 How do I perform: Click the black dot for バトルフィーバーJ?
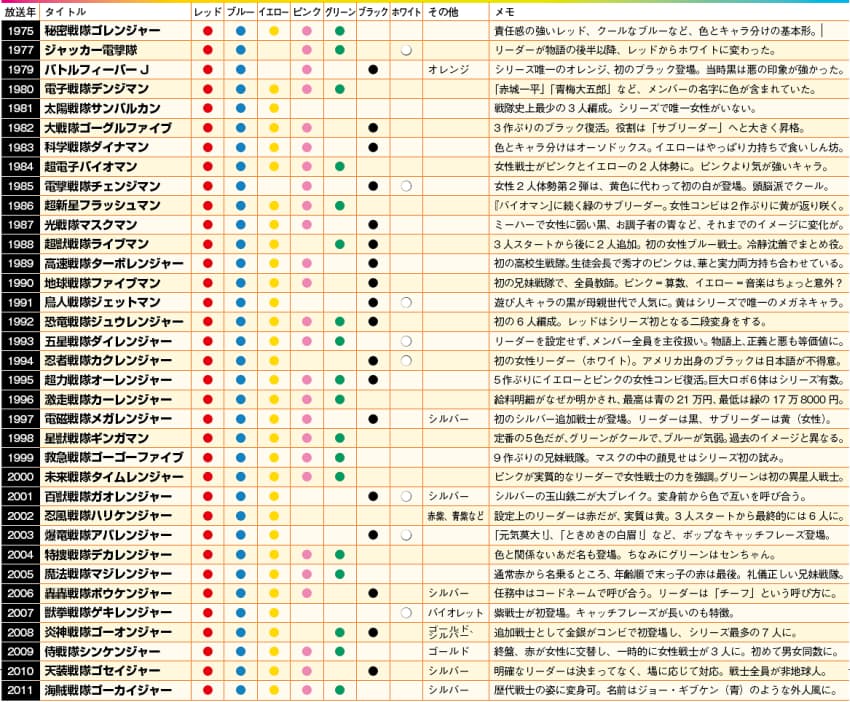tap(373, 69)
